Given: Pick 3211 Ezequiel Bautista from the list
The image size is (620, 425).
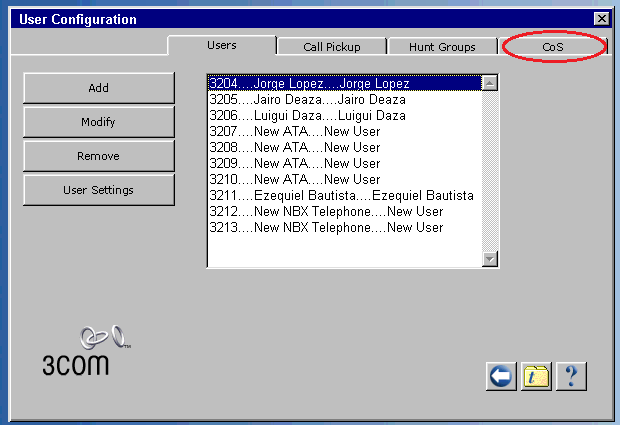Looking at the screenshot, I should (x=341, y=196).
